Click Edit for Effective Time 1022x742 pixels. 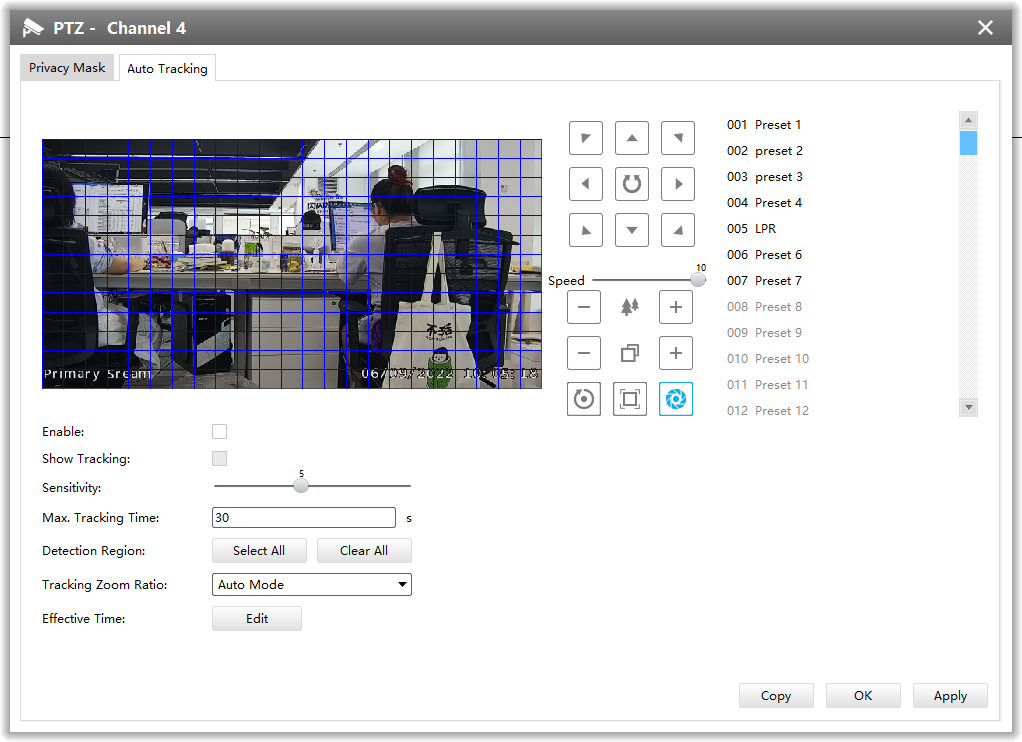(257, 619)
